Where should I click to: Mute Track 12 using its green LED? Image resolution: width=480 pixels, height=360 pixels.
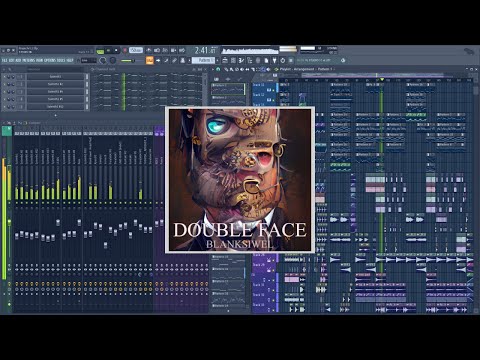[273, 100]
